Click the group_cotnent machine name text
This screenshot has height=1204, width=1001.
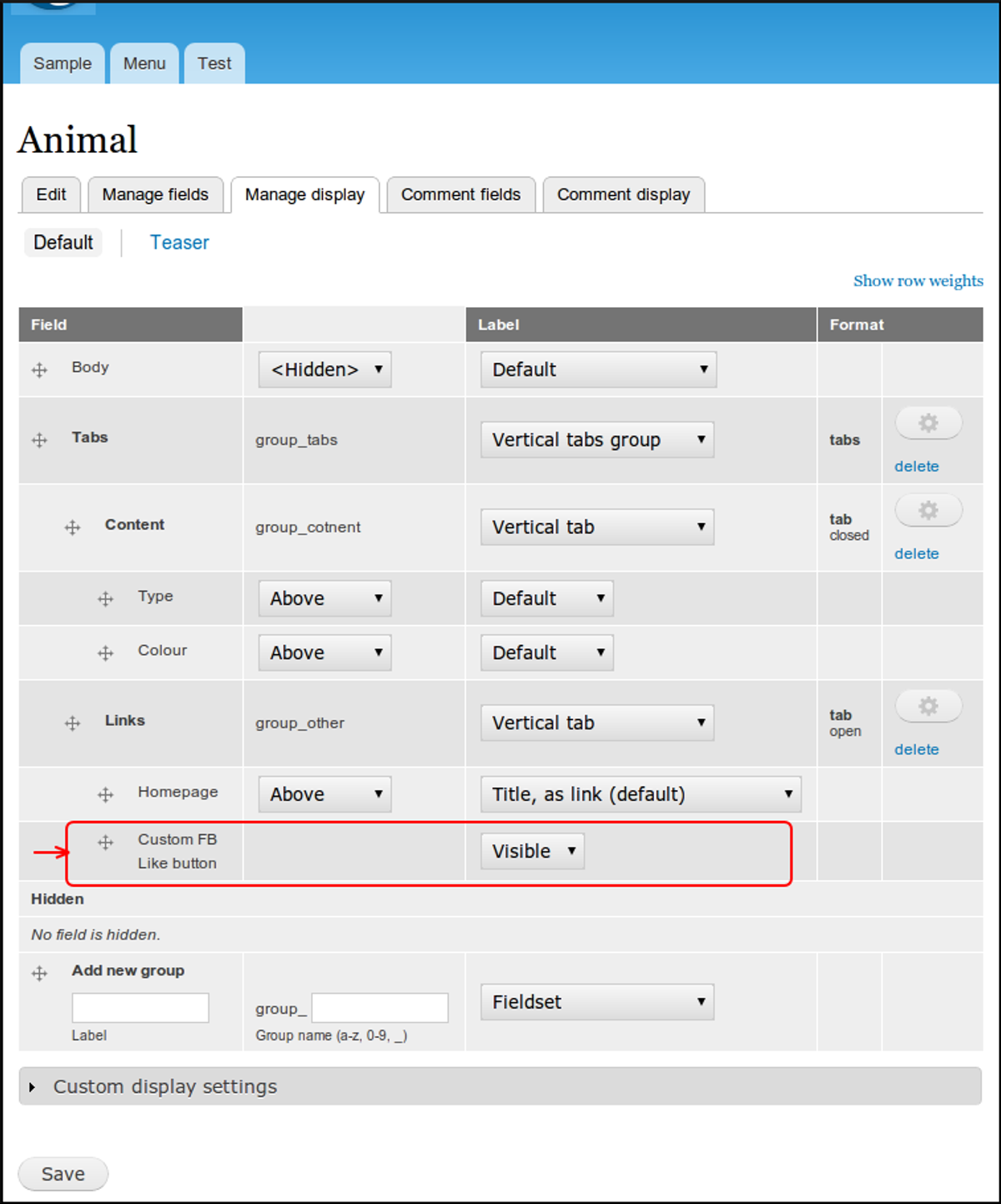pos(308,528)
